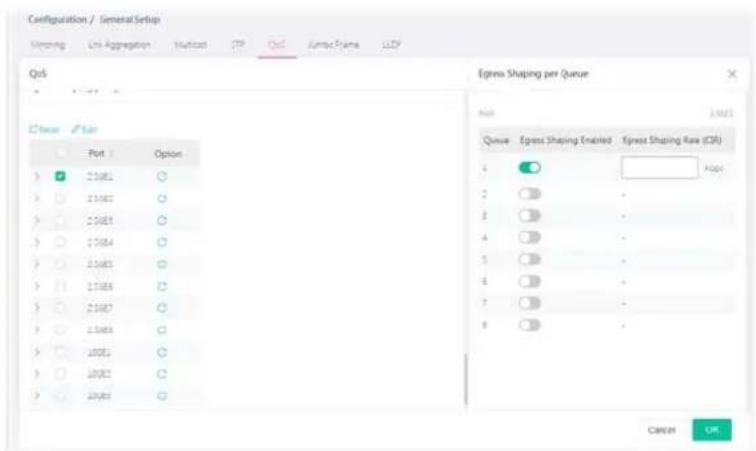Expand the row for port 10GE3
The width and height of the screenshot is (756, 451).
coord(37,396)
